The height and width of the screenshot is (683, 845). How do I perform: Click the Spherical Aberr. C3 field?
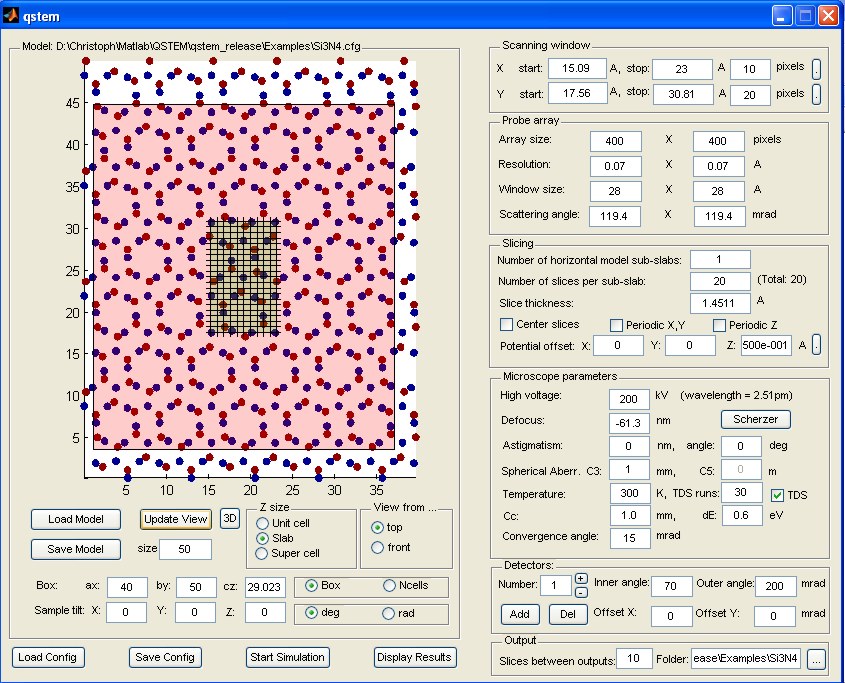(629, 470)
